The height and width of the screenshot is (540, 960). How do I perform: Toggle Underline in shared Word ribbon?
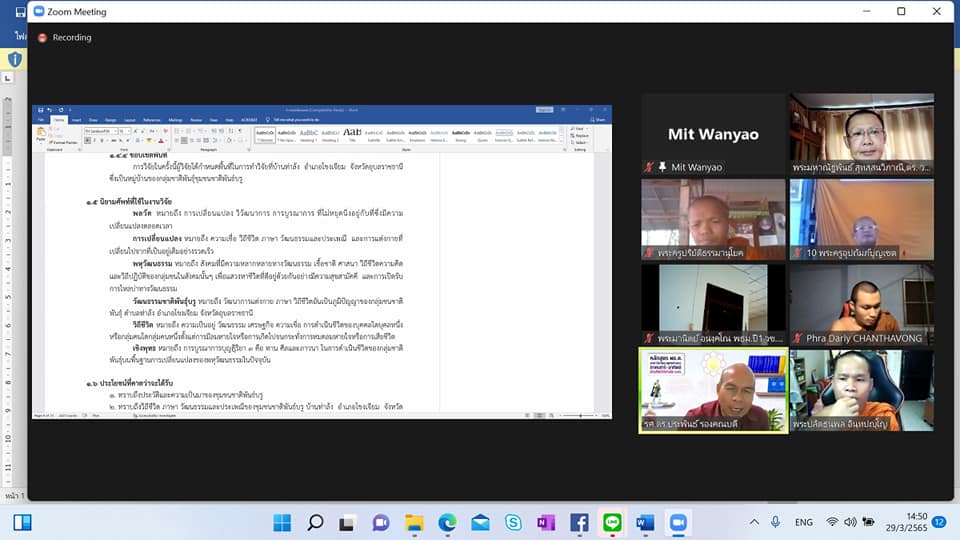tap(102, 141)
